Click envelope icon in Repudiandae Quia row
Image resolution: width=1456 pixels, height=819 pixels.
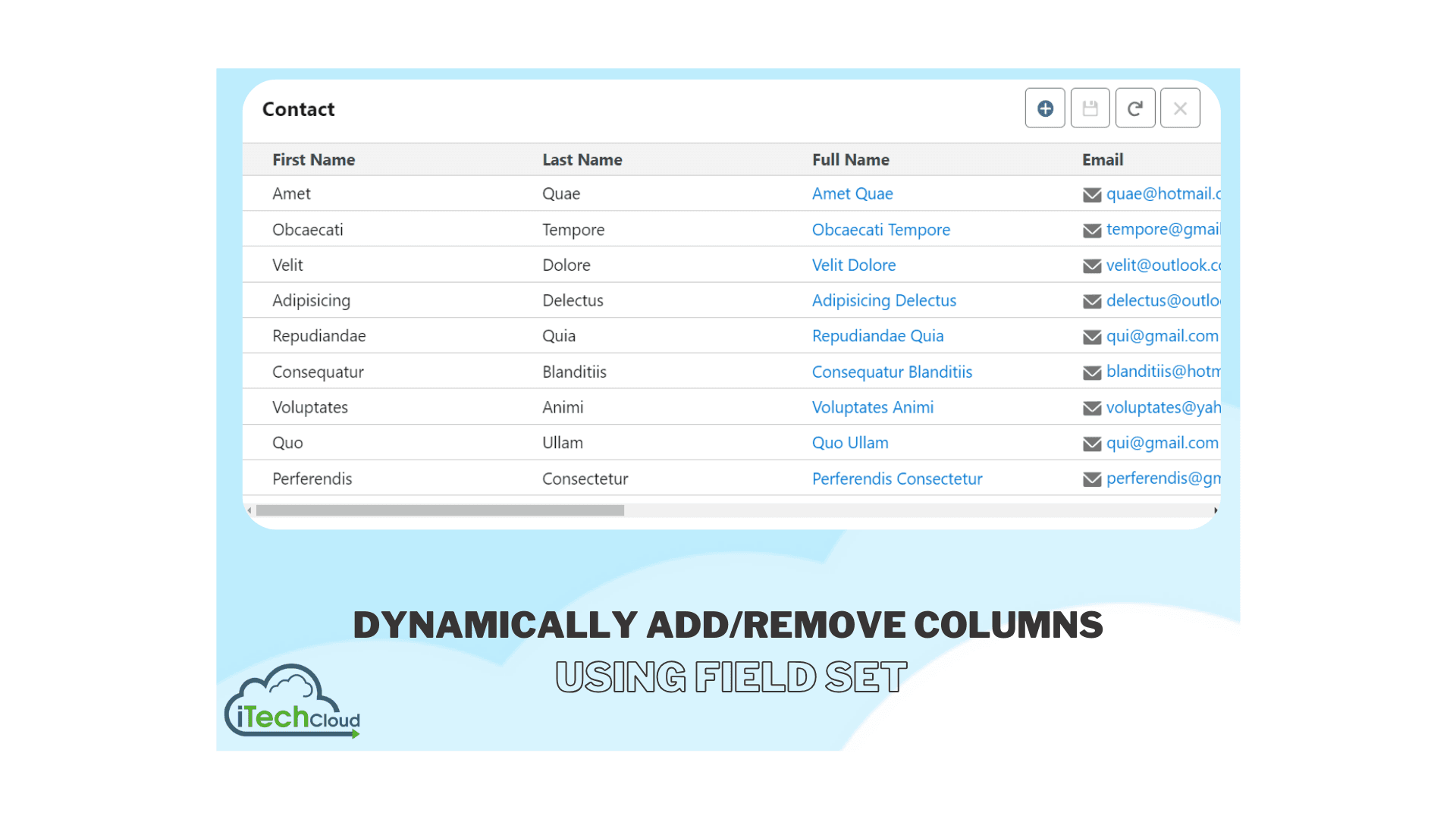pos(1092,337)
